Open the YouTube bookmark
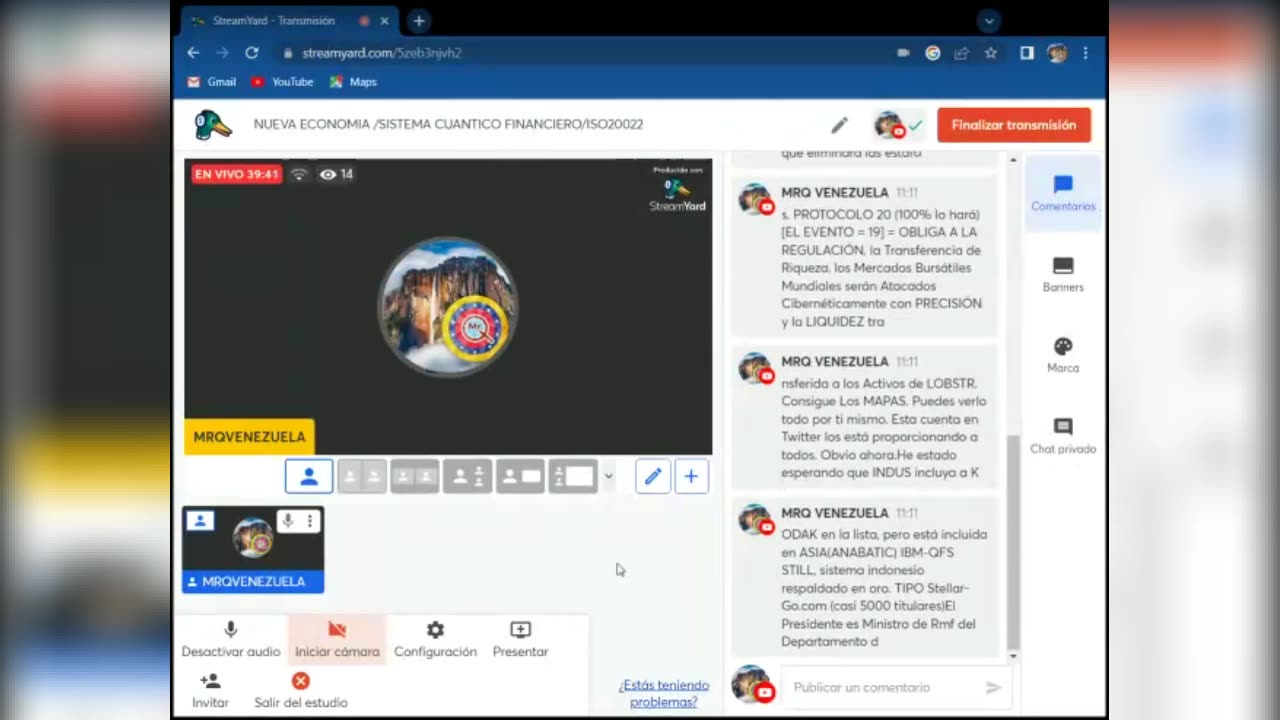This screenshot has height=720, width=1280. [282, 82]
